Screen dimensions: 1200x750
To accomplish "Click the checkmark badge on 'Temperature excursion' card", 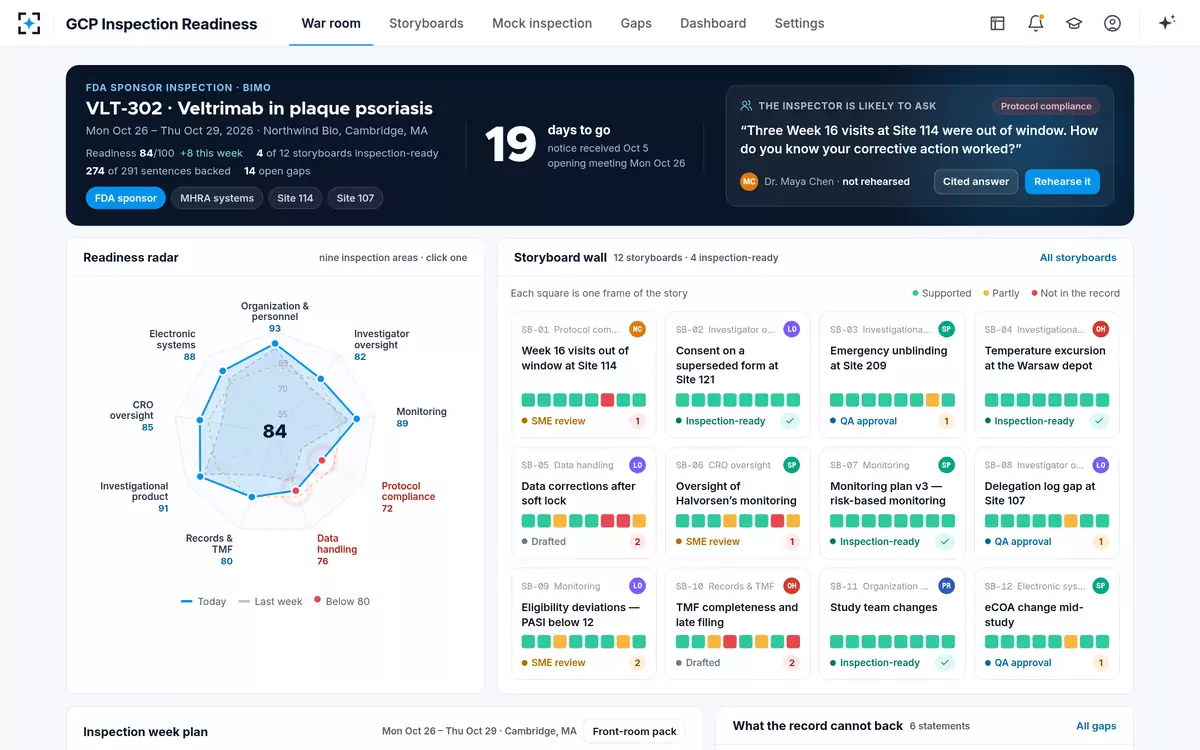I will 1100,421.
